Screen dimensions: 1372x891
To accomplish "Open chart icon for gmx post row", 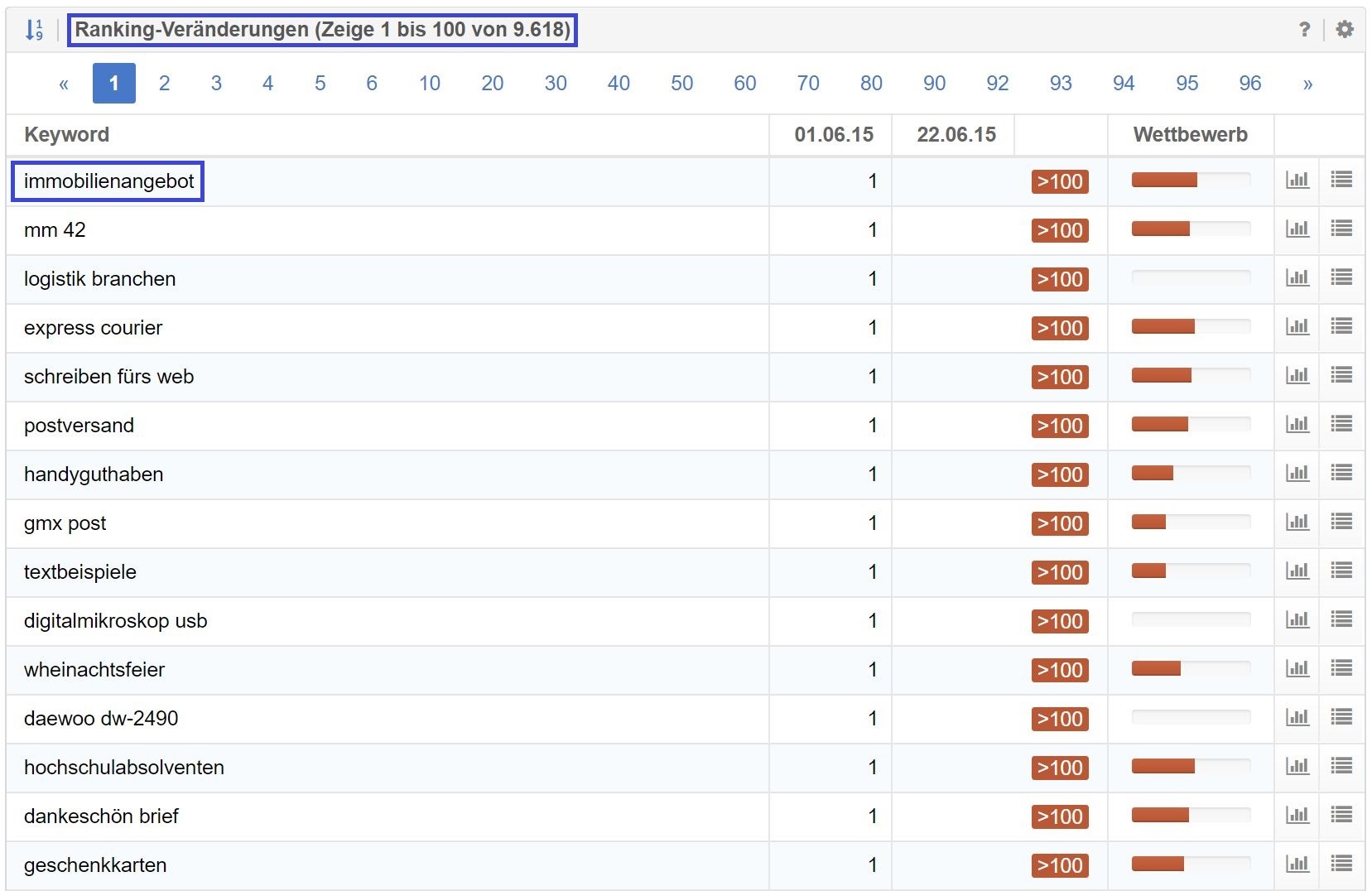I will point(1297,522).
